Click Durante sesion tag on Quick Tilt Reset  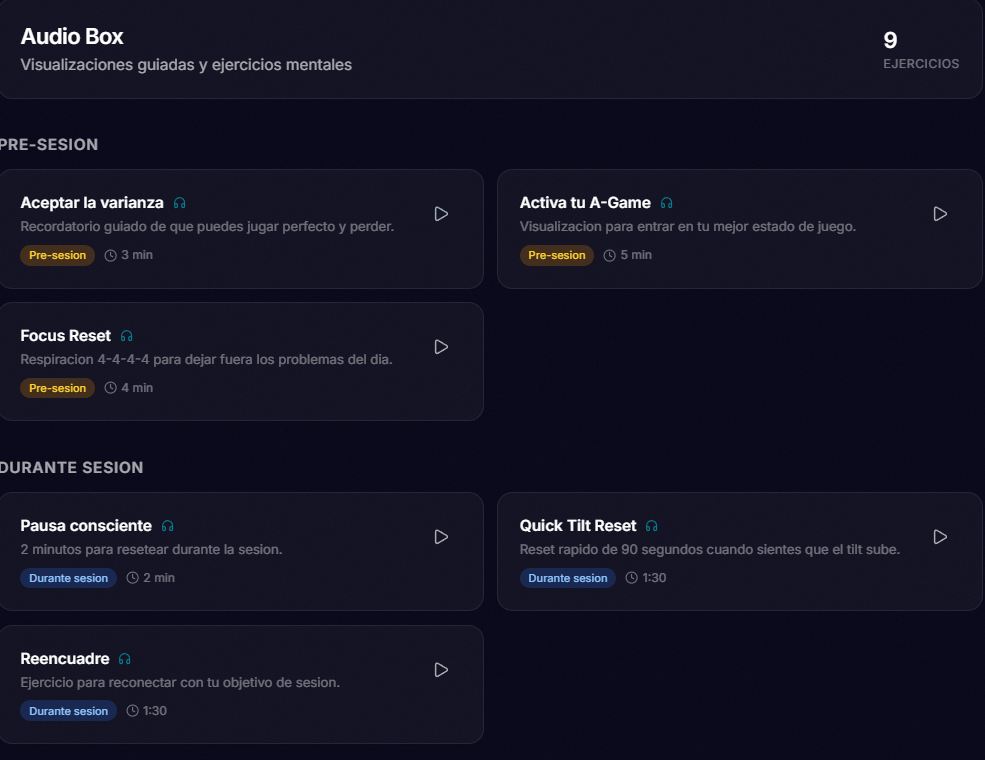coord(568,578)
